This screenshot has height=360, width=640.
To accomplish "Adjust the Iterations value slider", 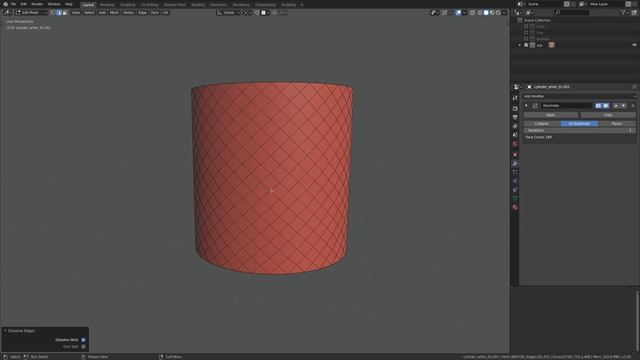I will pos(579,131).
